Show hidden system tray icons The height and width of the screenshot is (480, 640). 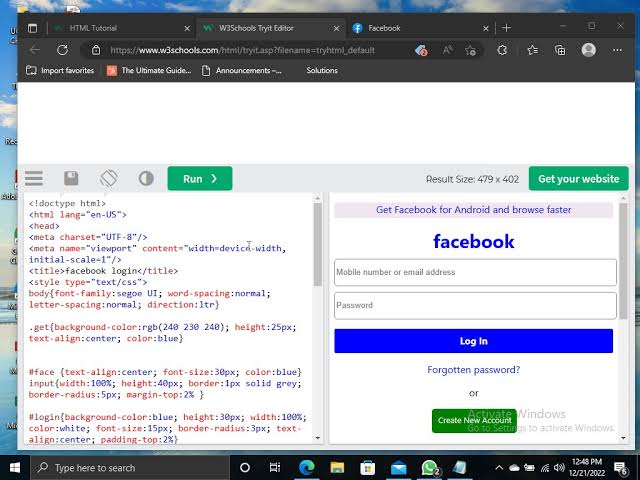[x=499, y=468]
